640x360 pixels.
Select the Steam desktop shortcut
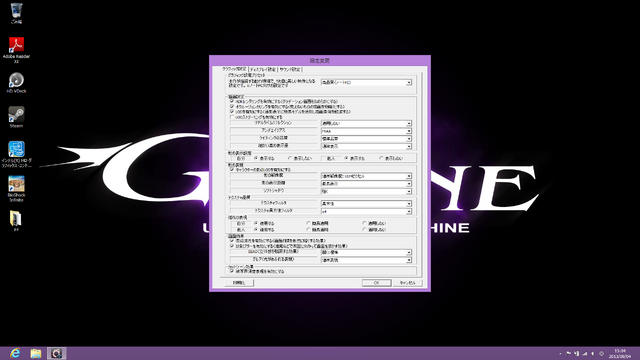coord(16,117)
